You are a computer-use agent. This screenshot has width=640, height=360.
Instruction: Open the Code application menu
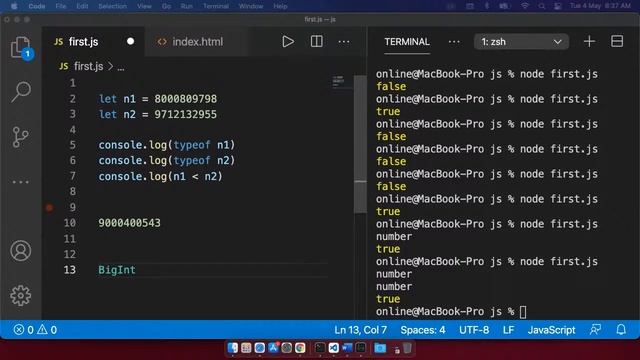pos(37,6)
